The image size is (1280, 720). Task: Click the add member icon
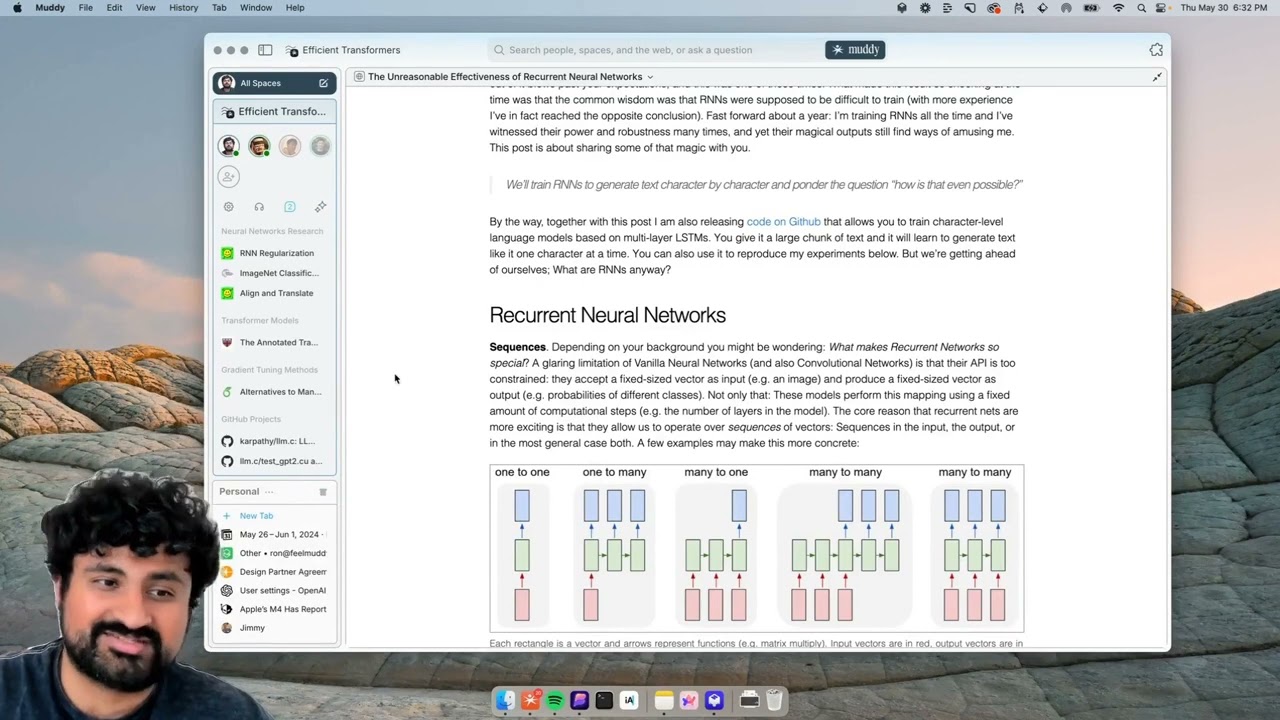point(229,177)
